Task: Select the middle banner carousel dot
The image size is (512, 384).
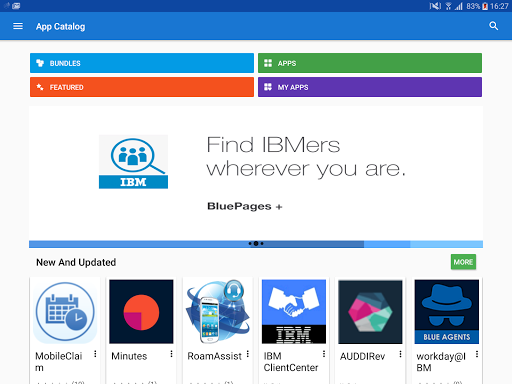Action: click(x=256, y=244)
